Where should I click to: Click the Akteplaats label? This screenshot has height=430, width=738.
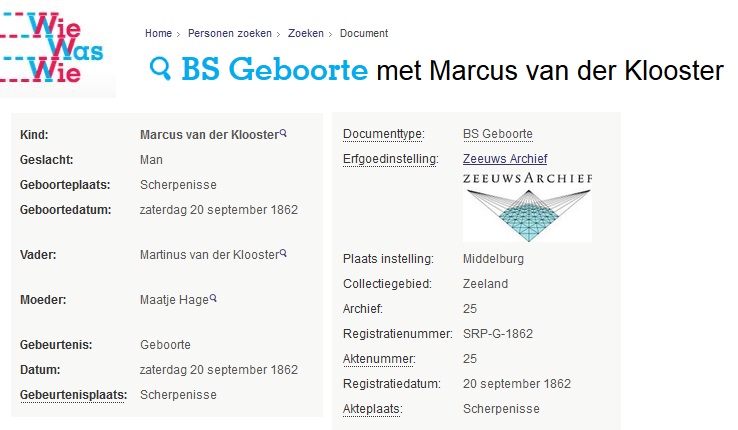coord(372,409)
